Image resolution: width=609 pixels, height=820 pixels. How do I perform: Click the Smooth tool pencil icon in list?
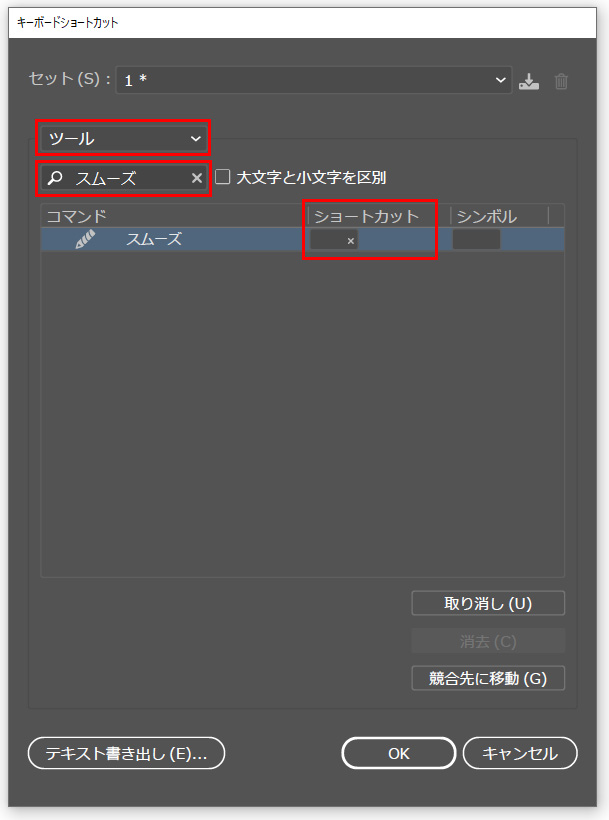(85, 240)
